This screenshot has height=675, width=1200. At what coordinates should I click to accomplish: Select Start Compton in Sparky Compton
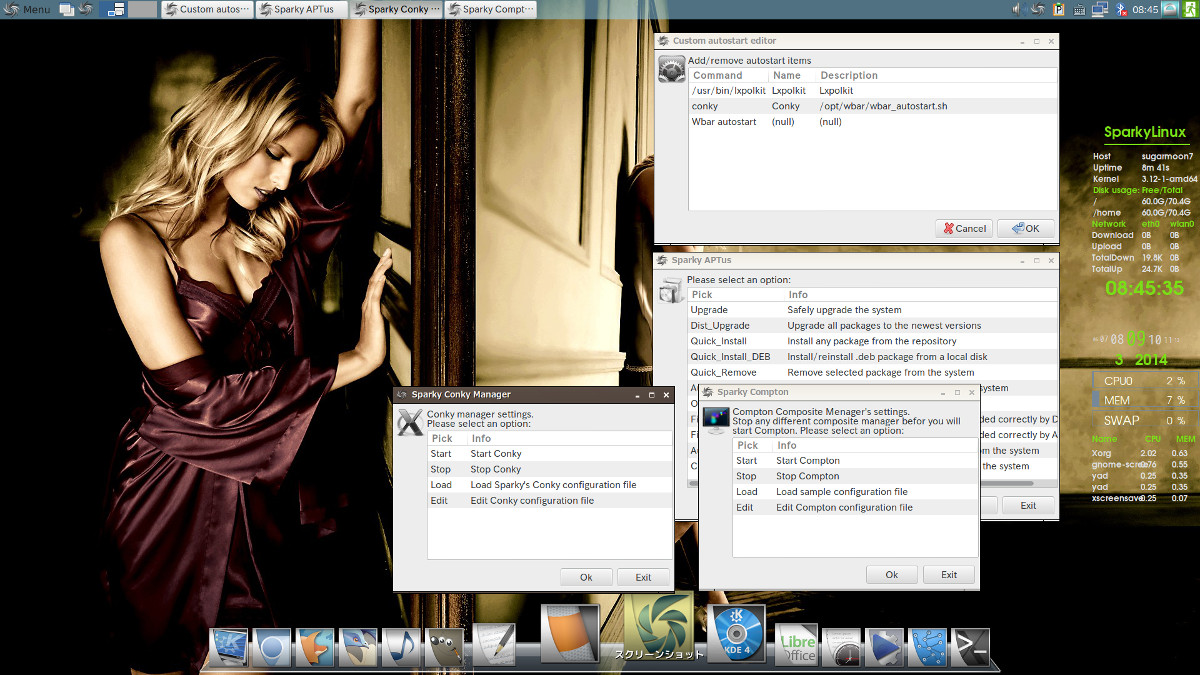pos(855,461)
